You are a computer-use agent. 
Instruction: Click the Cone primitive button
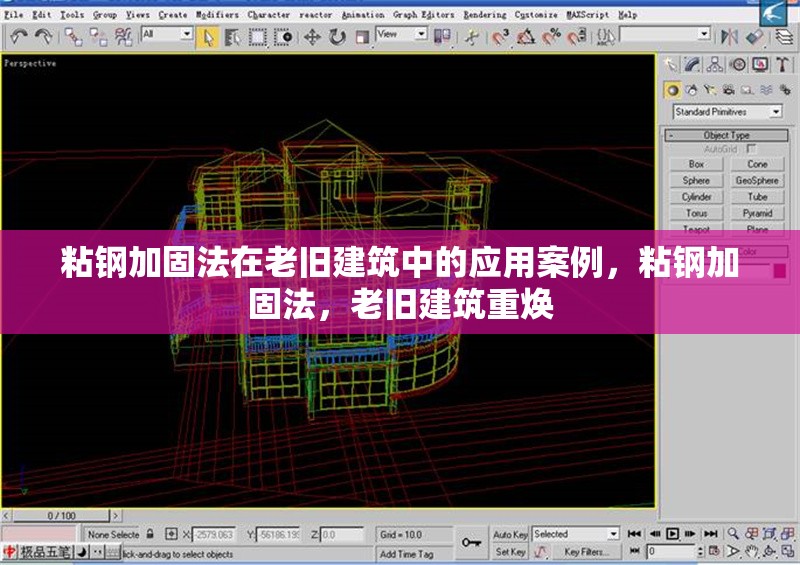point(757,164)
